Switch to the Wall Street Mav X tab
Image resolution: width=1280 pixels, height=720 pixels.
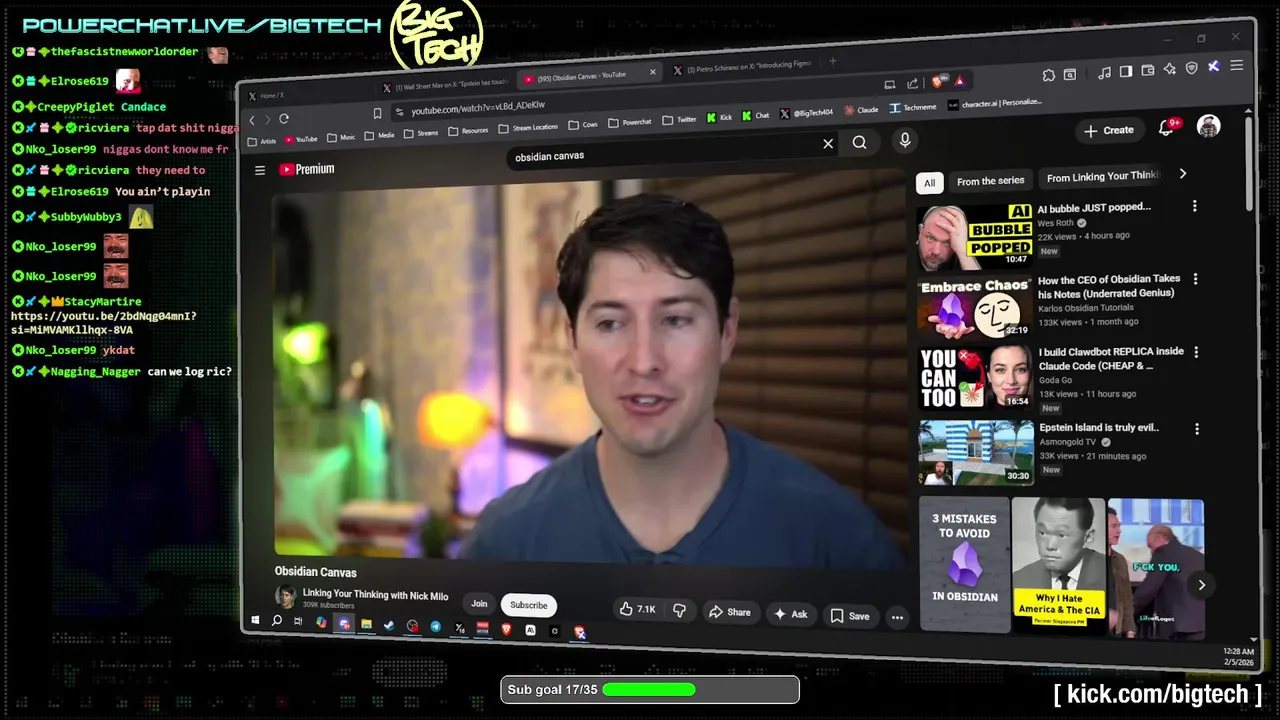pos(445,84)
